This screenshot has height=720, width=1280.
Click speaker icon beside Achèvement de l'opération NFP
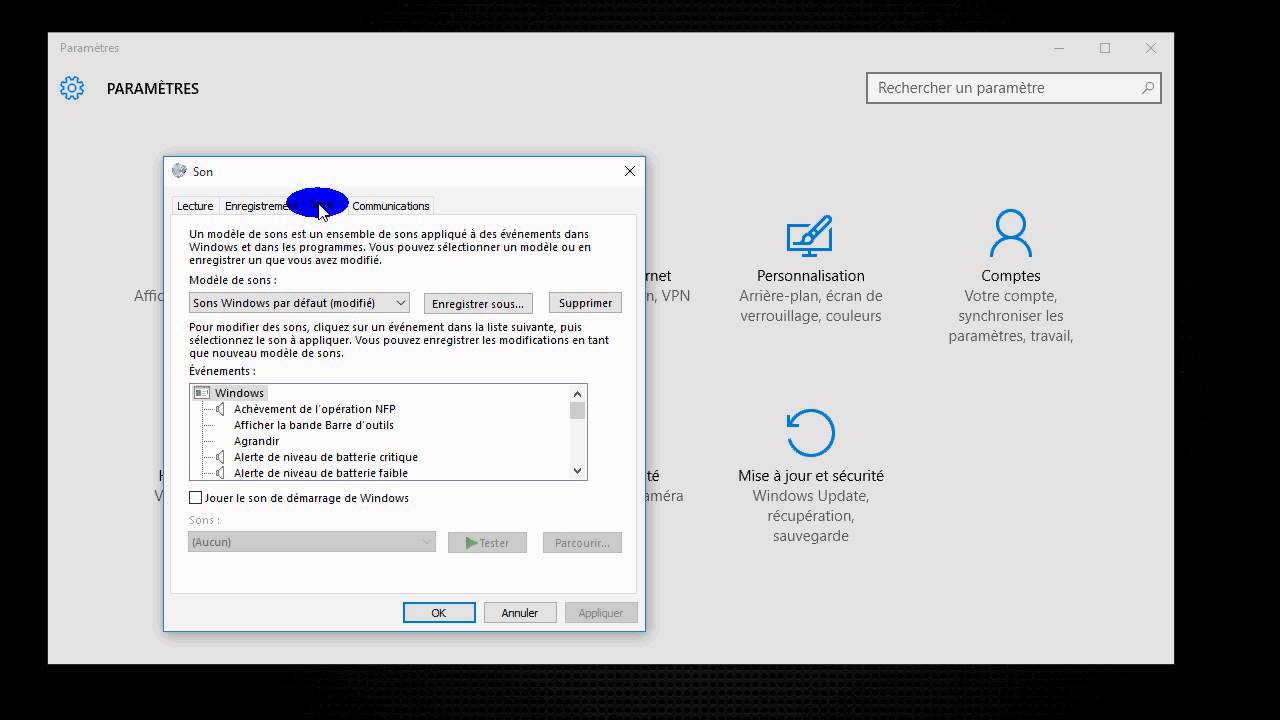click(x=221, y=409)
